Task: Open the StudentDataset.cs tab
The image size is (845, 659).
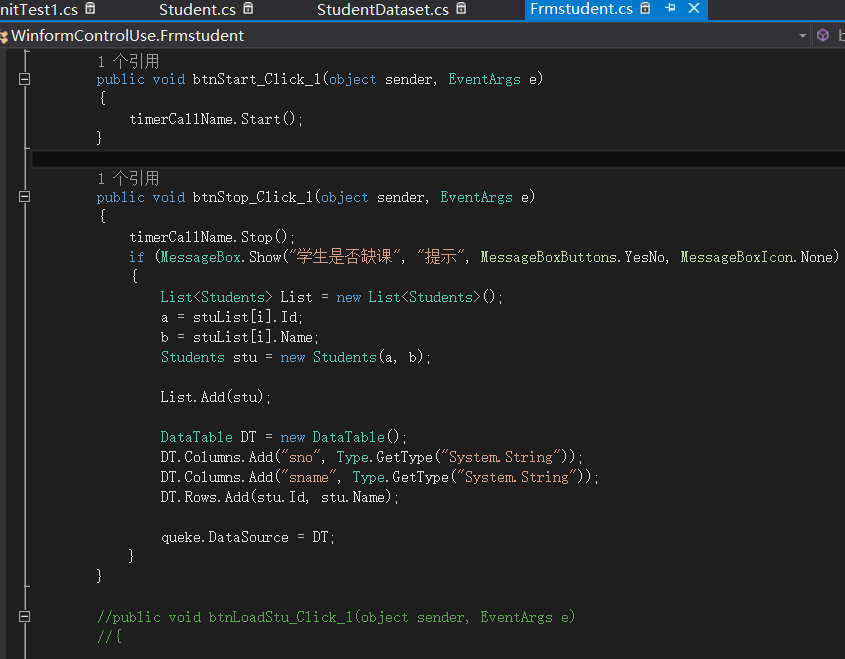Action: tap(383, 10)
